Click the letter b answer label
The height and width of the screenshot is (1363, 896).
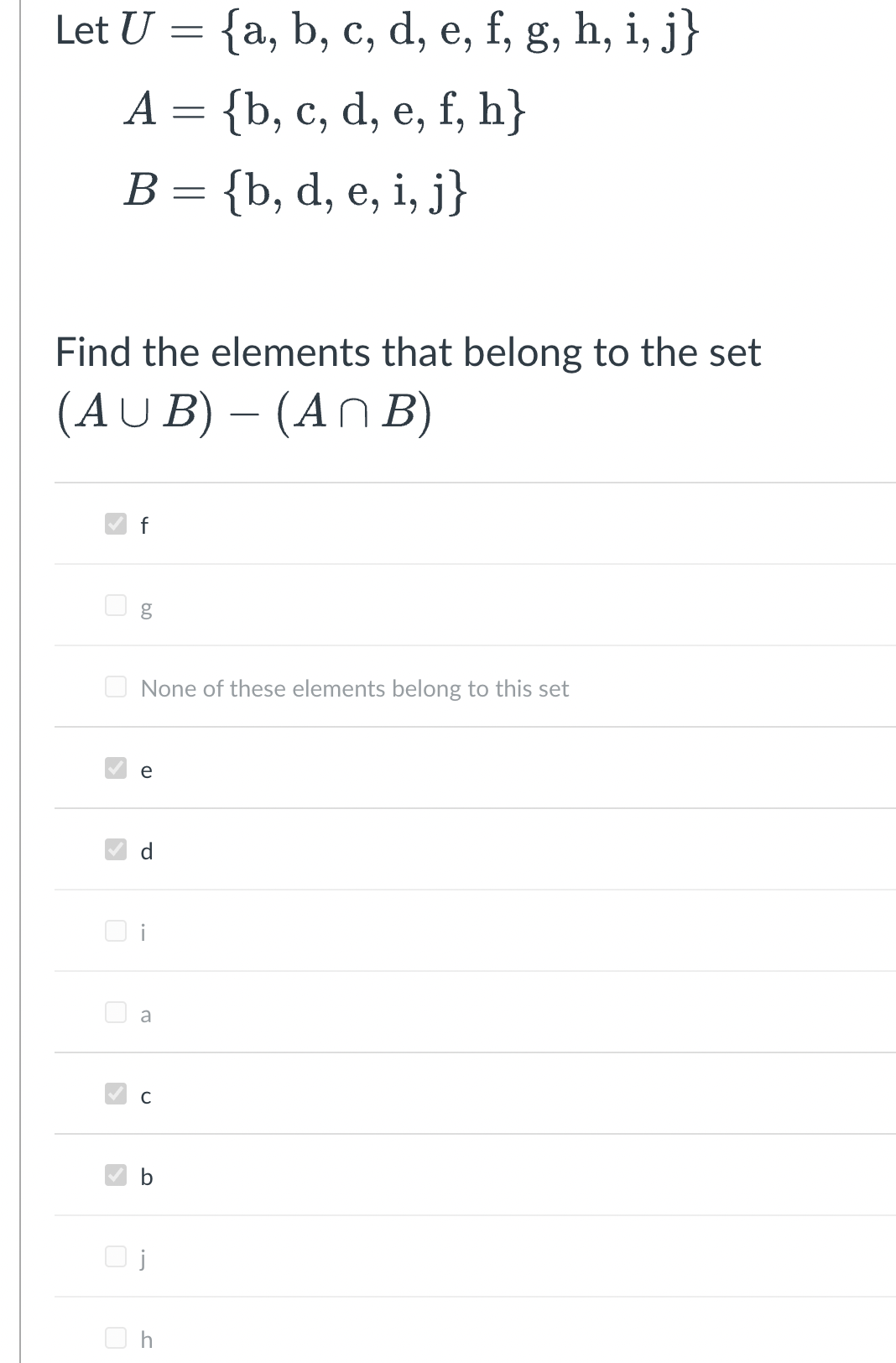(147, 1177)
